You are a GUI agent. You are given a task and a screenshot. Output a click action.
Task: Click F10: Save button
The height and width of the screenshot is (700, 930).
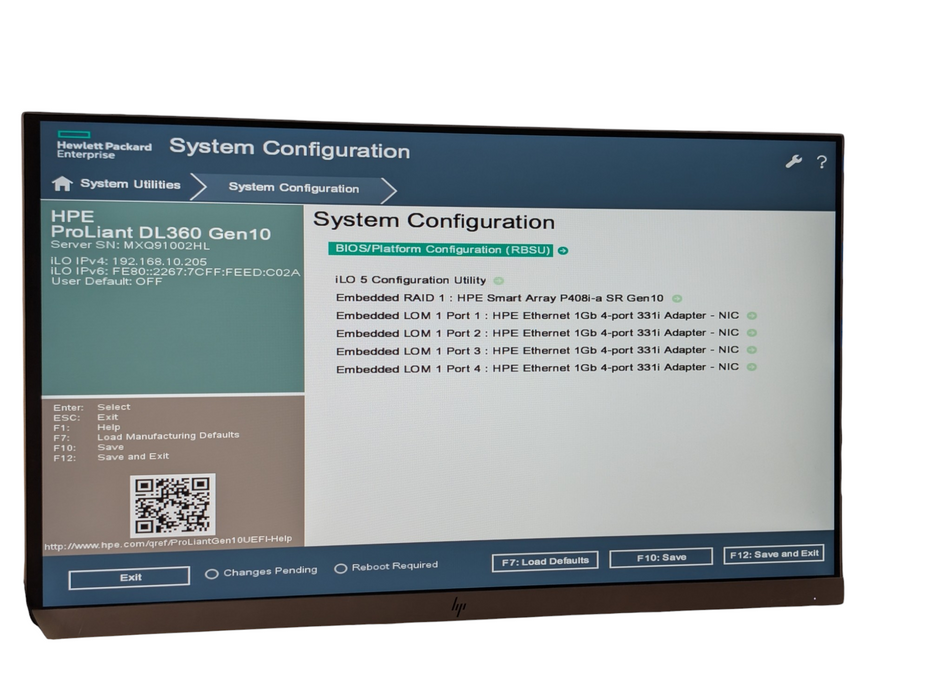pyautogui.click(x=661, y=558)
